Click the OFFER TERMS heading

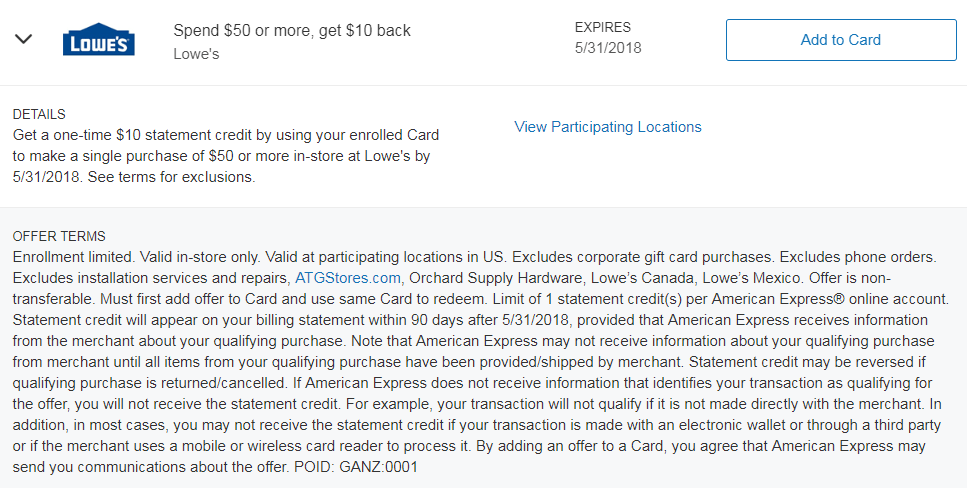(59, 237)
